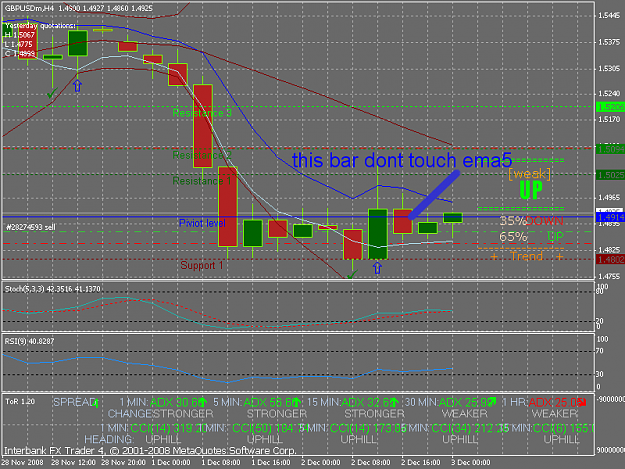This screenshot has height=469, width=625.
Task: Click the green 1.5025 price tag
Action: [610, 175]
